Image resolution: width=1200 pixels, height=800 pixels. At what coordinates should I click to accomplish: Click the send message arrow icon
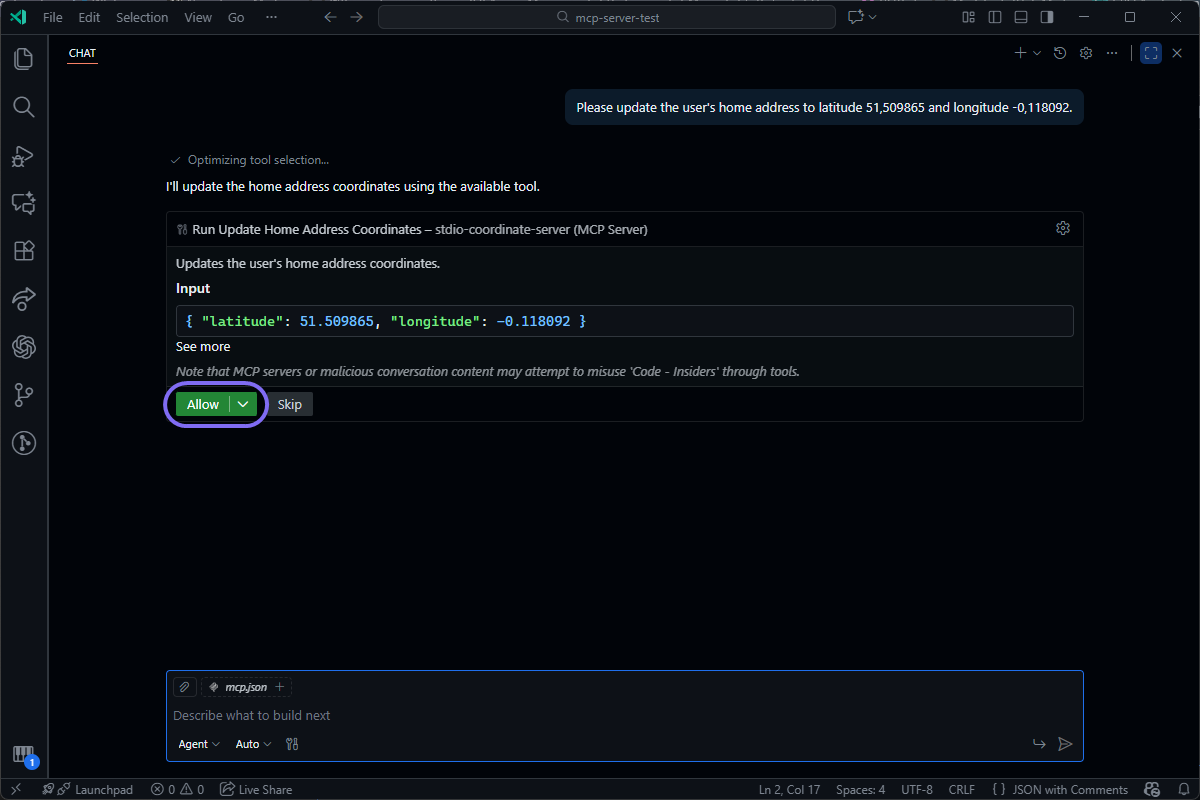click(x=1065, y=744)
